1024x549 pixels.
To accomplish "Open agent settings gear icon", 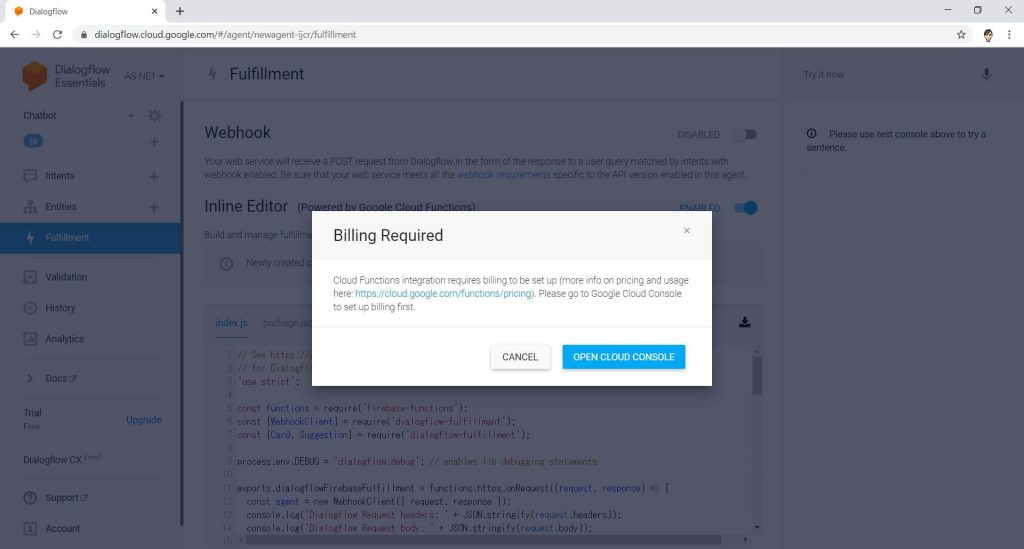I will click(154, 116).
